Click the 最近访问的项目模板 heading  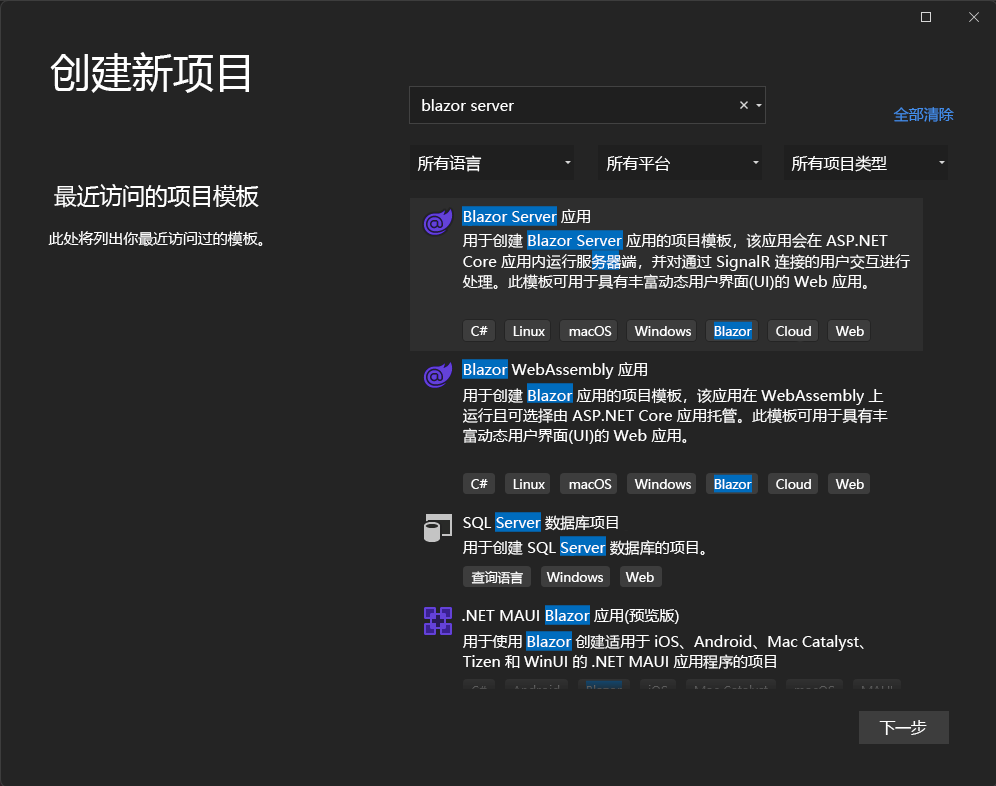pyautogui.click(x=156, y=196)
